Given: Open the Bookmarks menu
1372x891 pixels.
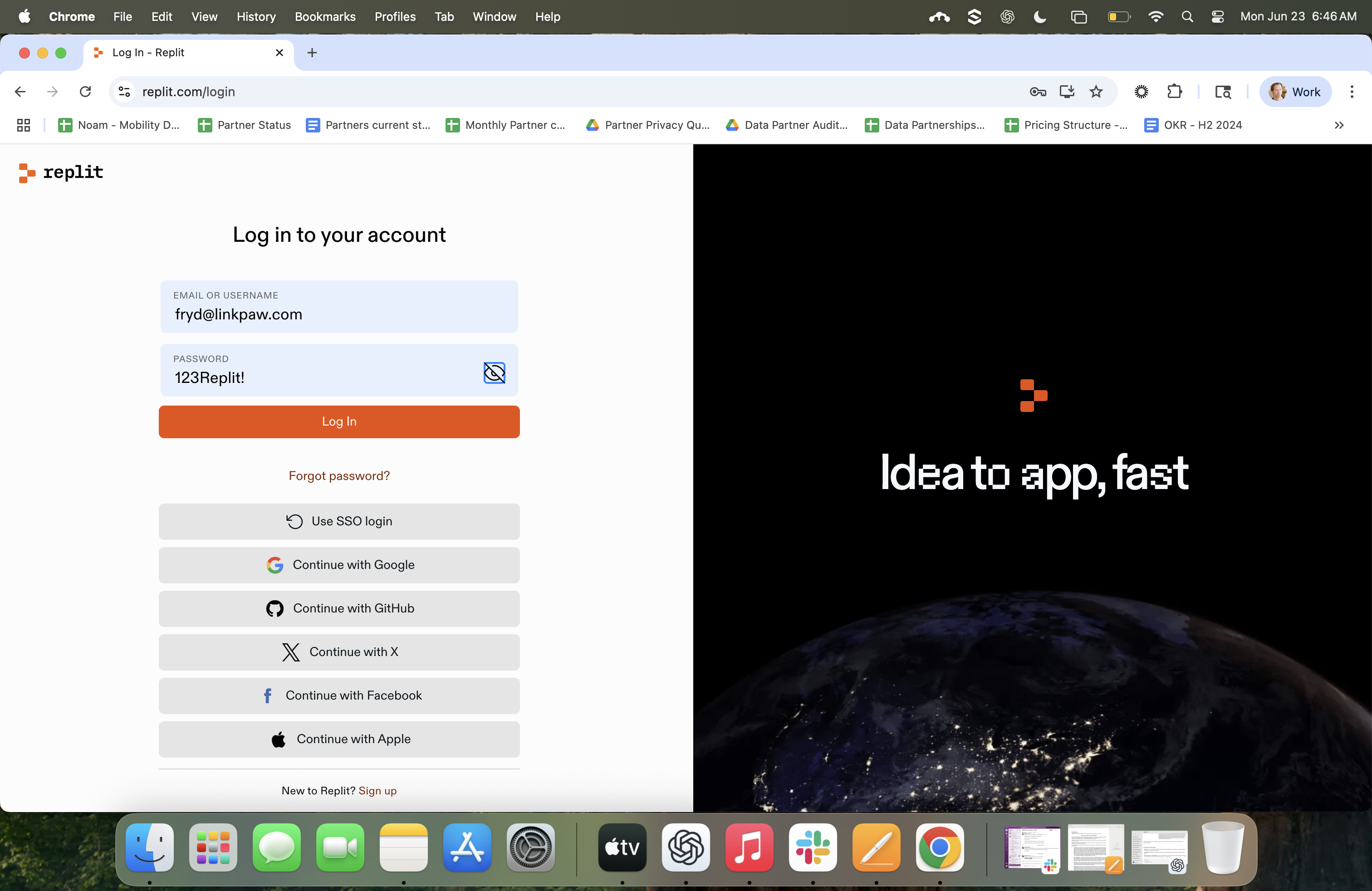Looking at the screenshot, I should click(x=324, y=17).
